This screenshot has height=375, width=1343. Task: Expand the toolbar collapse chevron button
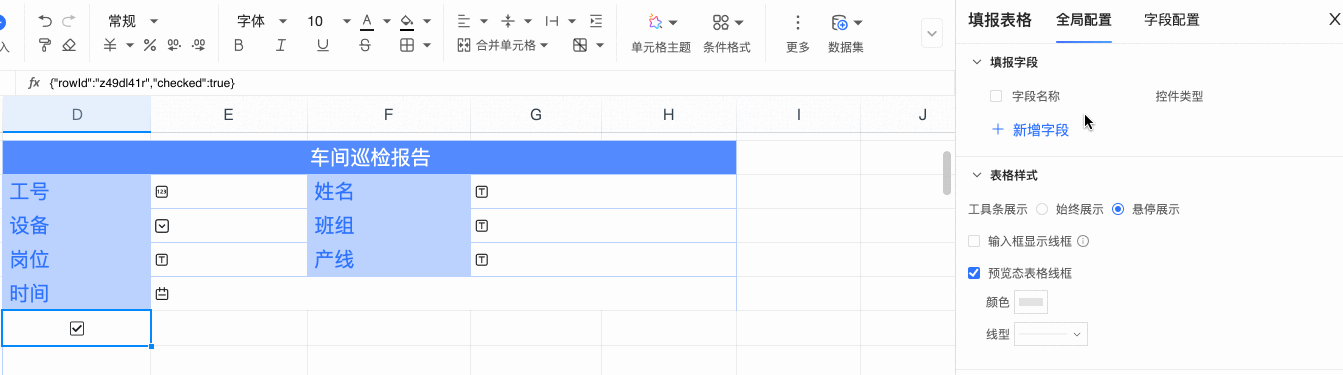click(932, 34)
